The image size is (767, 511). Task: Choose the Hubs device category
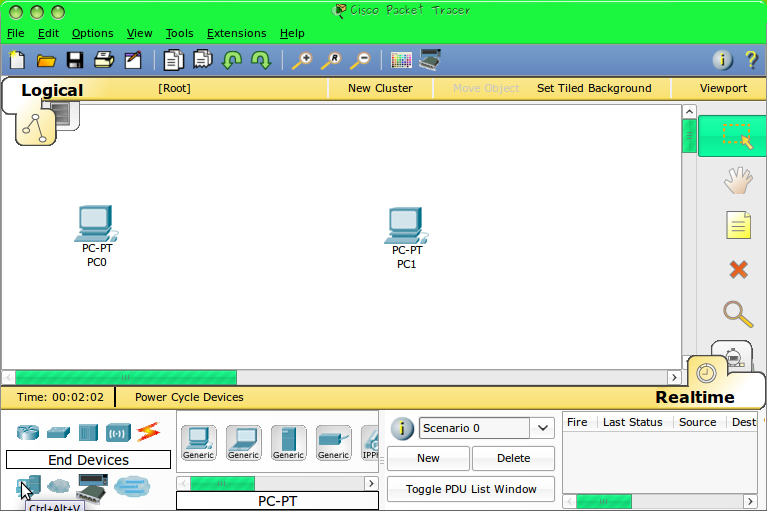tap(88, 432)
